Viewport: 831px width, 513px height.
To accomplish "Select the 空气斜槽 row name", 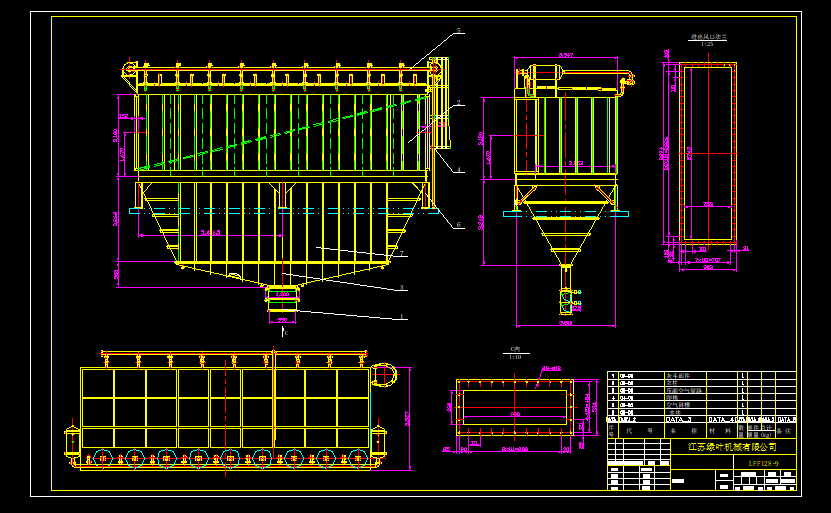I will [678, 405].
